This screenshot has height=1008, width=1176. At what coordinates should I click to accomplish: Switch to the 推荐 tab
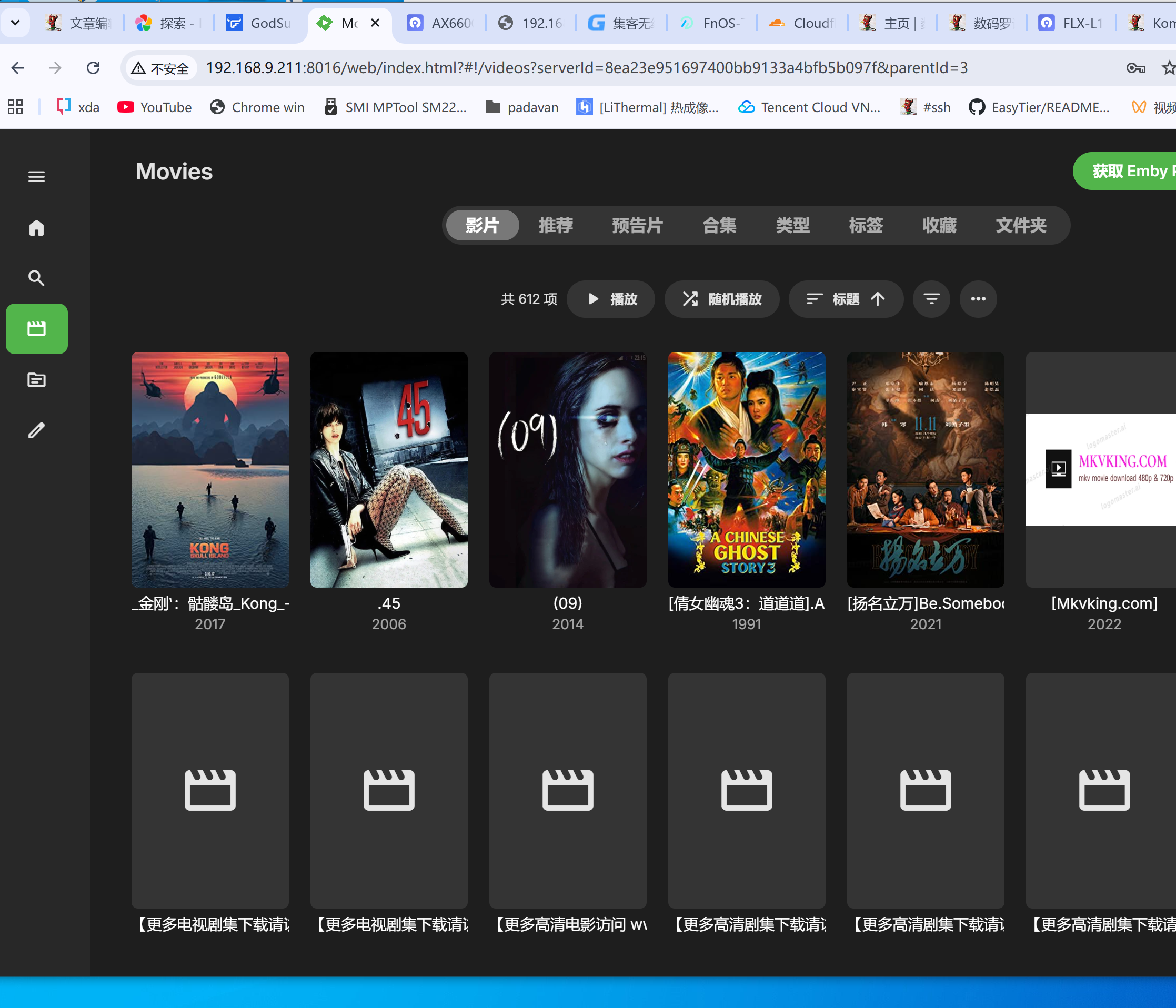tap(555, 225)
